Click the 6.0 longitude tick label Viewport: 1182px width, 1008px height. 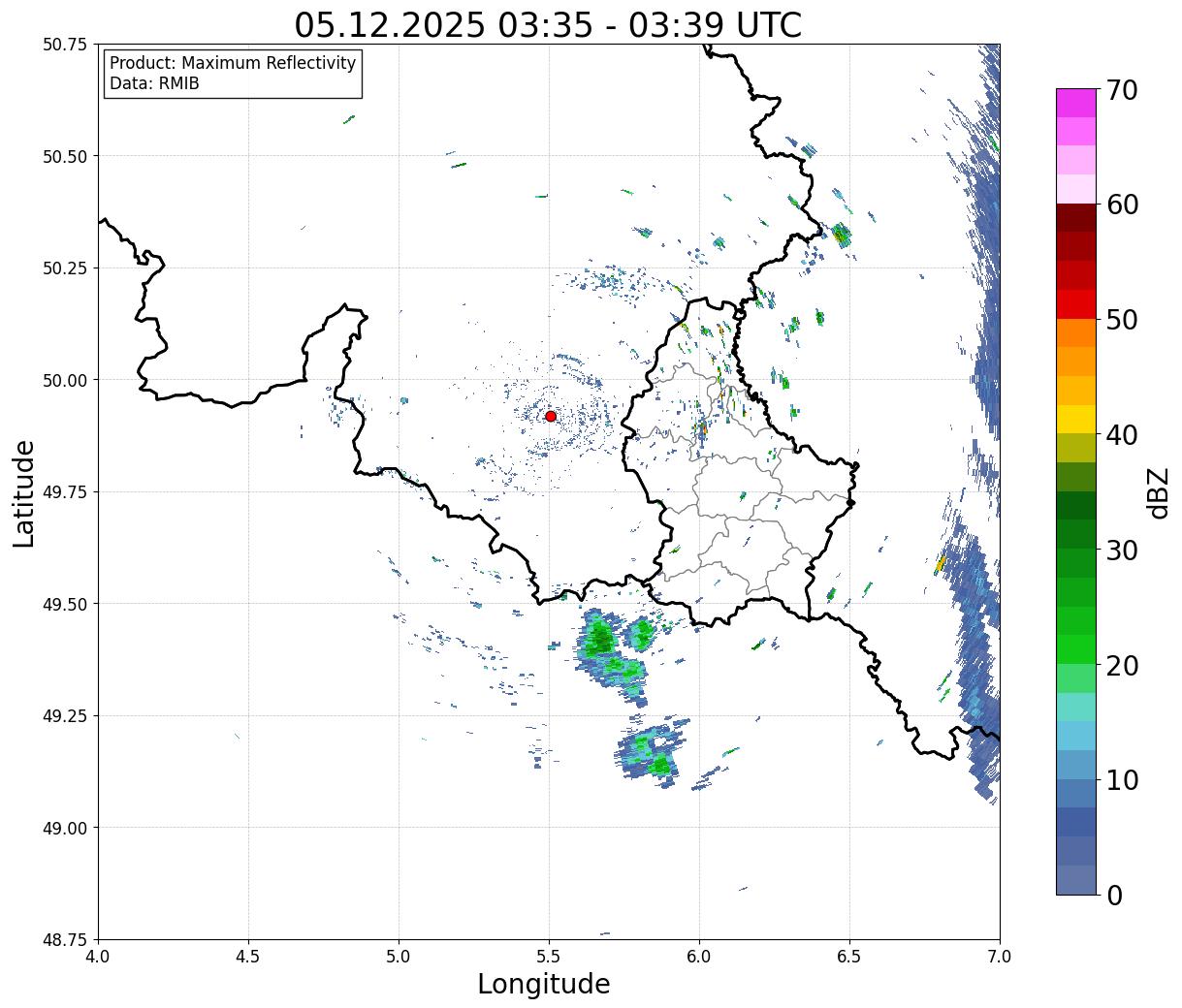pyautogui.click(x=699, y=957)
